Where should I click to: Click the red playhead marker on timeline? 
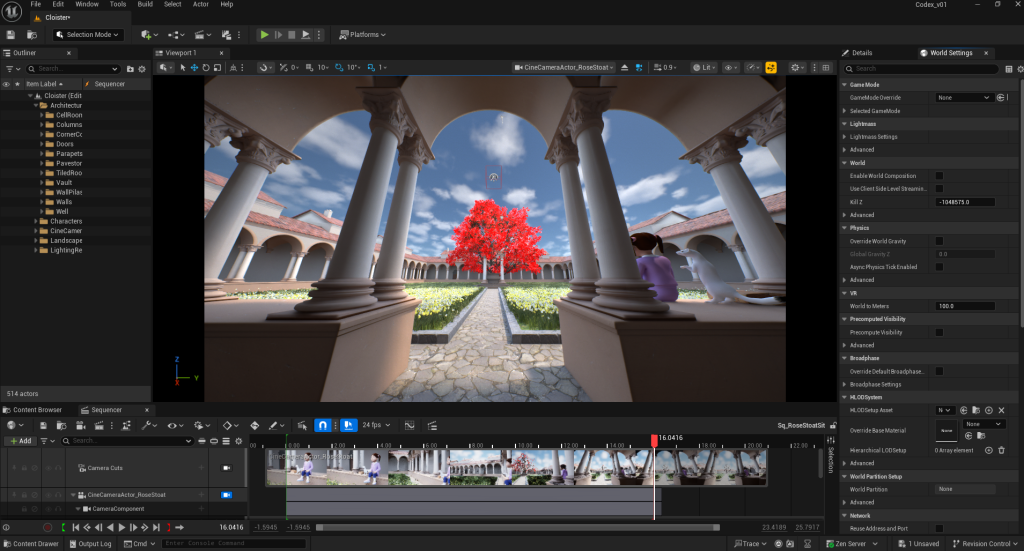[x=654, y=439]
